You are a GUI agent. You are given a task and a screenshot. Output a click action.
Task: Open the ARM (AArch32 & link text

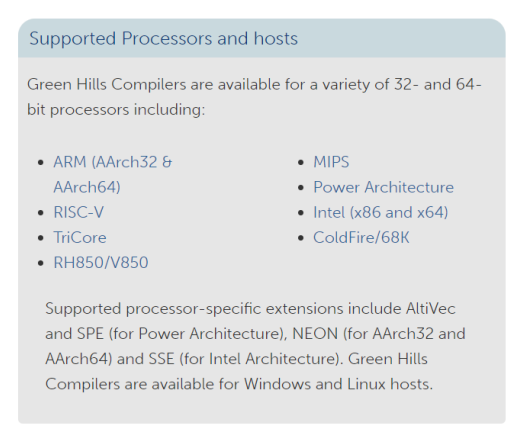pos(113,162)
